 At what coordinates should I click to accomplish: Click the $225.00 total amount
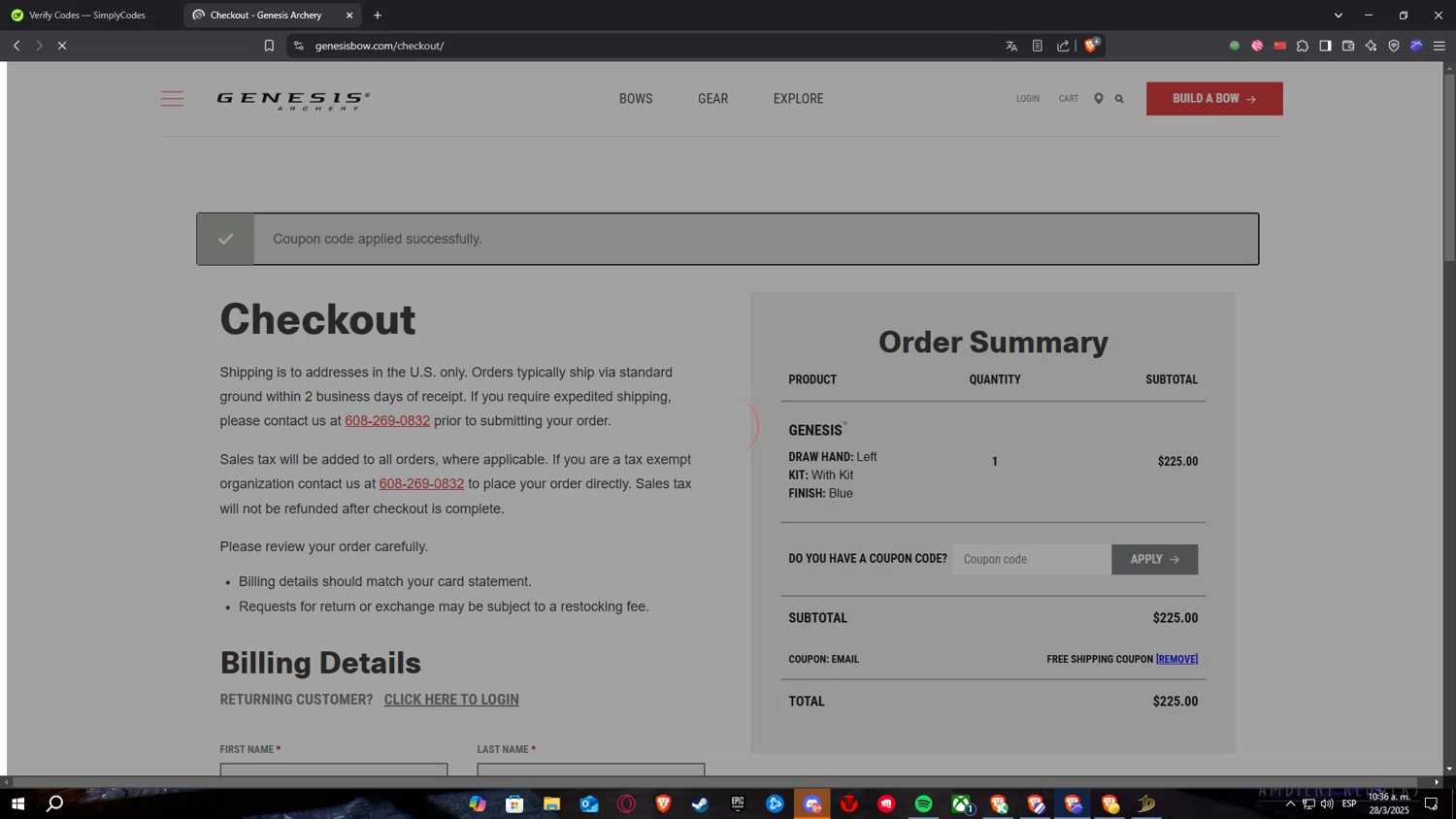pos(1175,702)
